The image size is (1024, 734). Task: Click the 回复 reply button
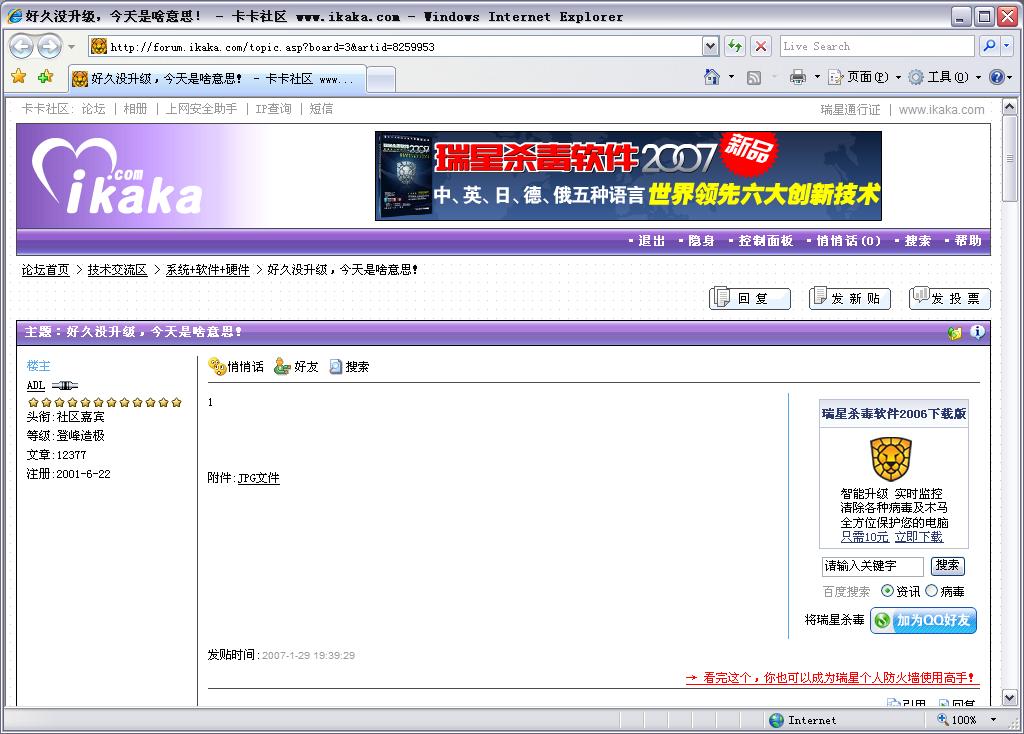tap(750, 298)
